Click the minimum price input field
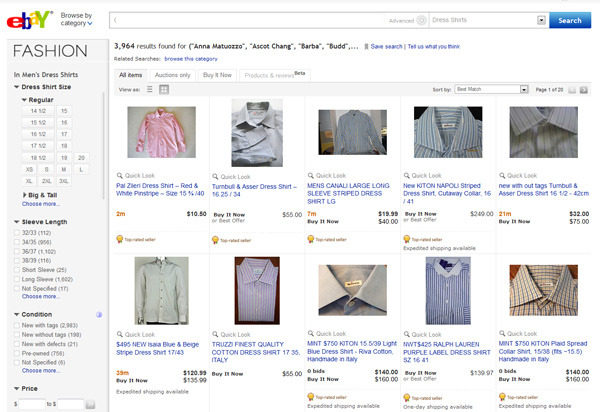 [x=32, y=404]
